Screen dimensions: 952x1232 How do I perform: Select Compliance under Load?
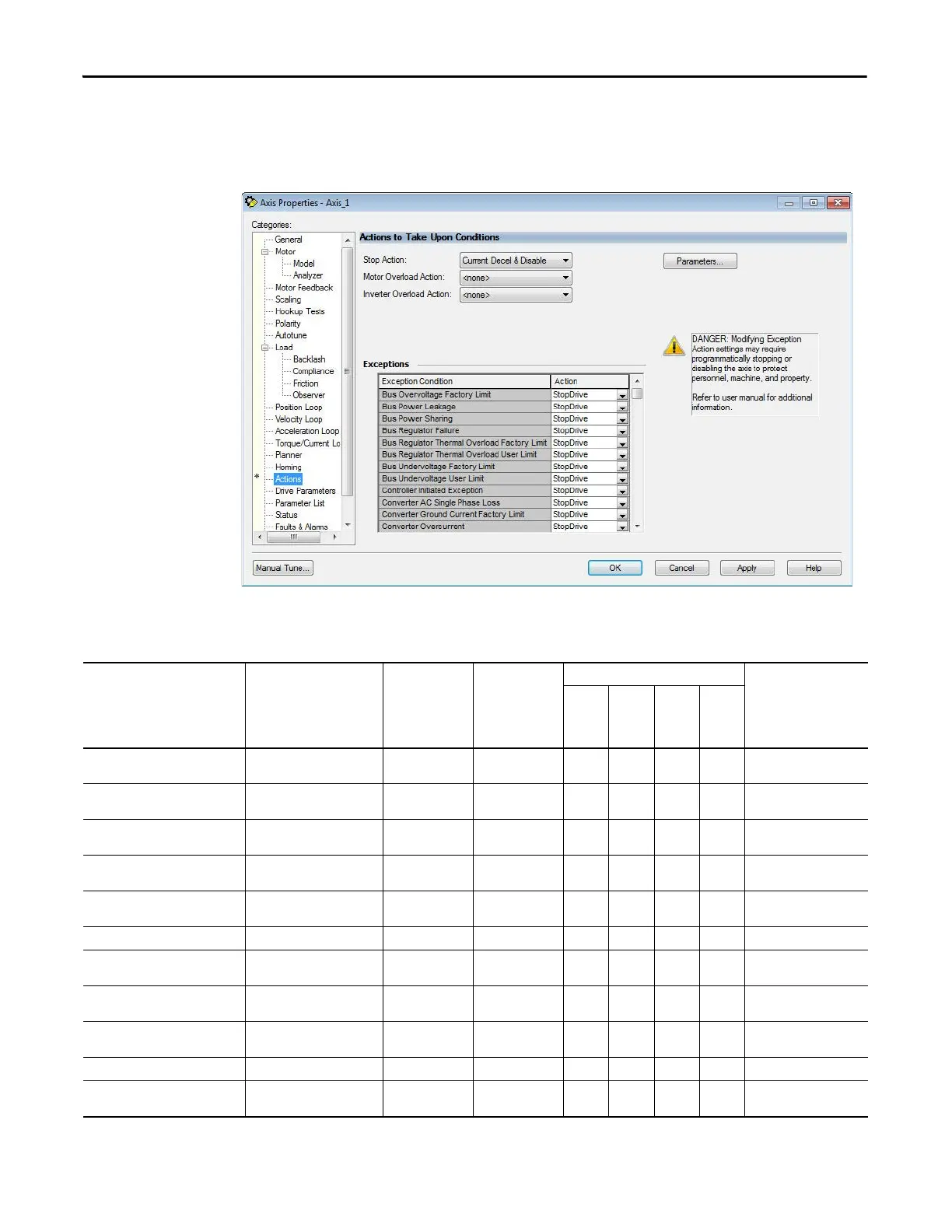point(313,371)
